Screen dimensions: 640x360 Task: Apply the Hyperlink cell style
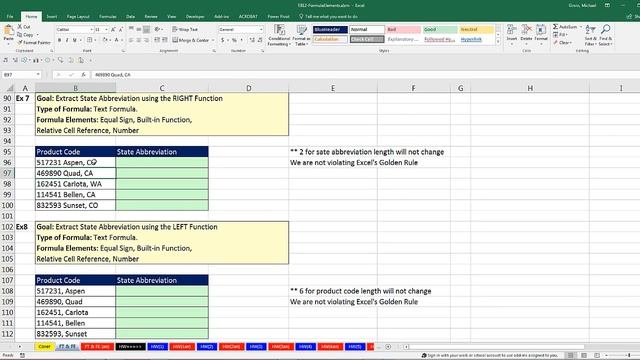[x=476, y=39]
